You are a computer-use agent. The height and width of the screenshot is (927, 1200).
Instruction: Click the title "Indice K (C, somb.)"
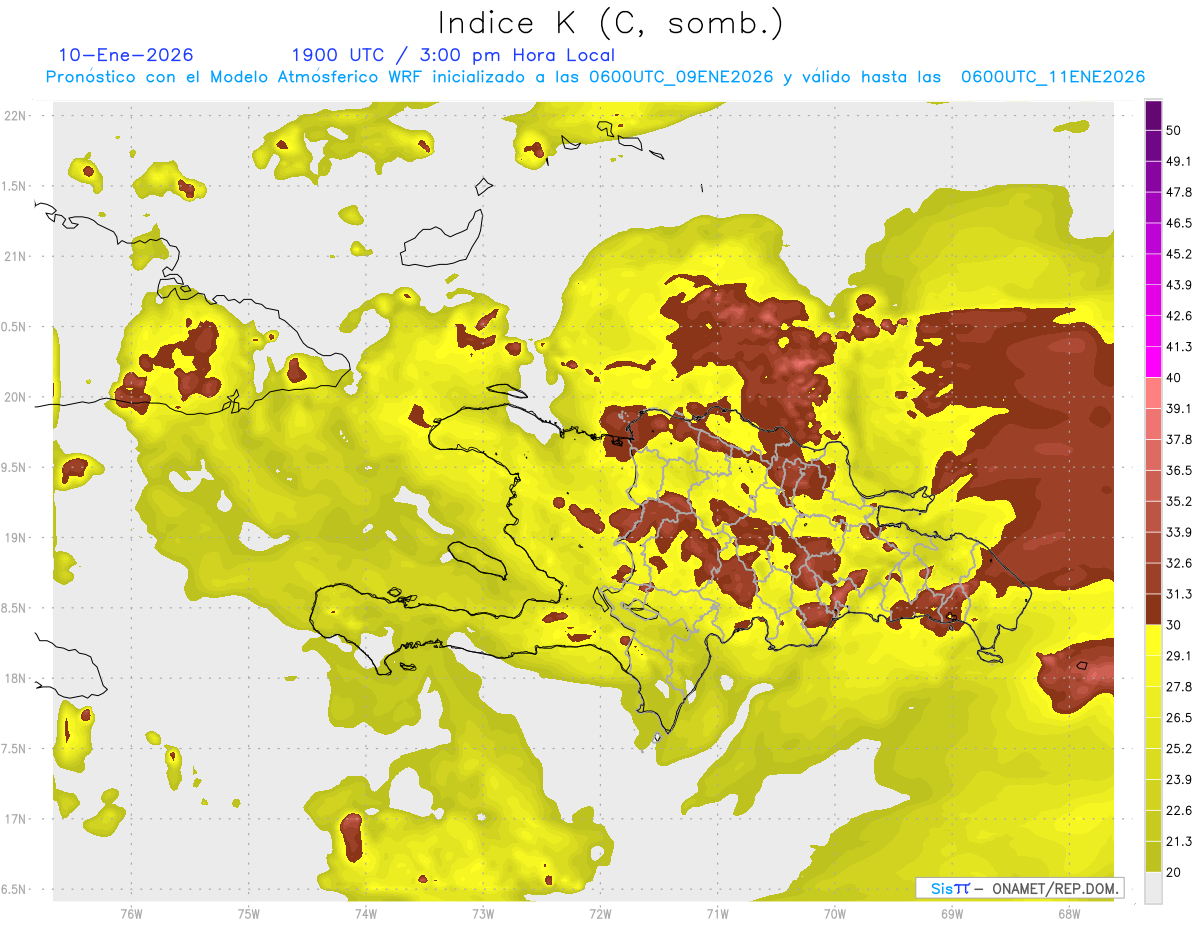pyautogui.click(x=610, y=23)
